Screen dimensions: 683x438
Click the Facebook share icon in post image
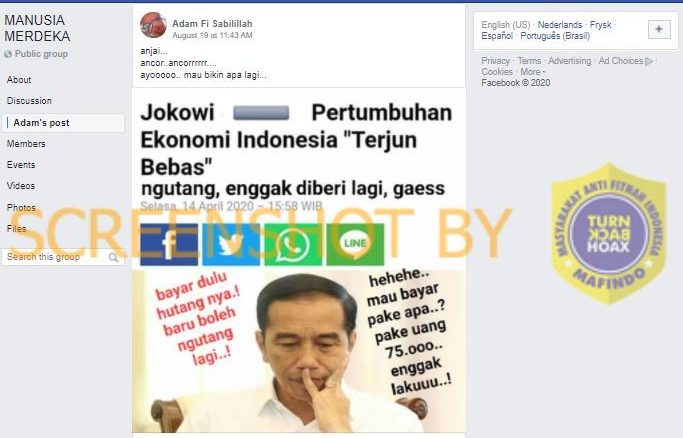pos(169,244)
